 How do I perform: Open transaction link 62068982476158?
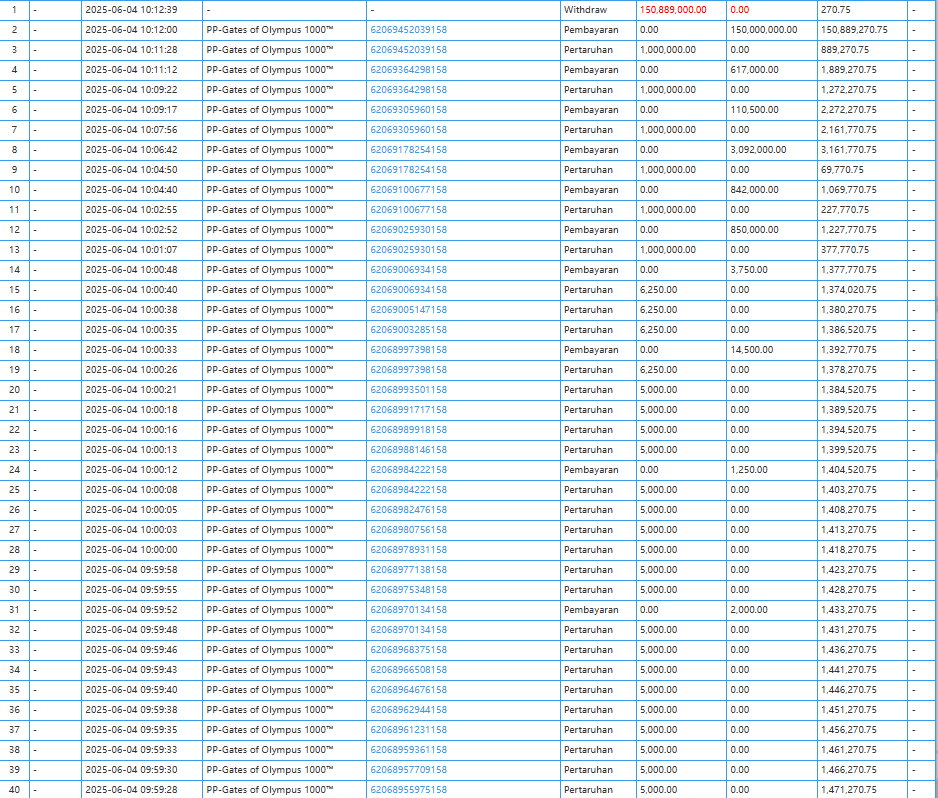[x=409, y=510]
